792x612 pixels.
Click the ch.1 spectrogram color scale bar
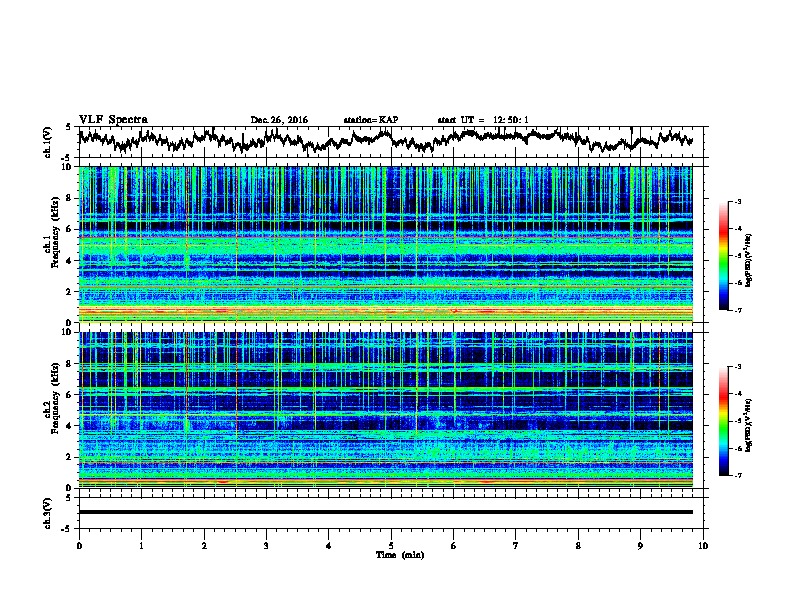[x=723, y=256]
